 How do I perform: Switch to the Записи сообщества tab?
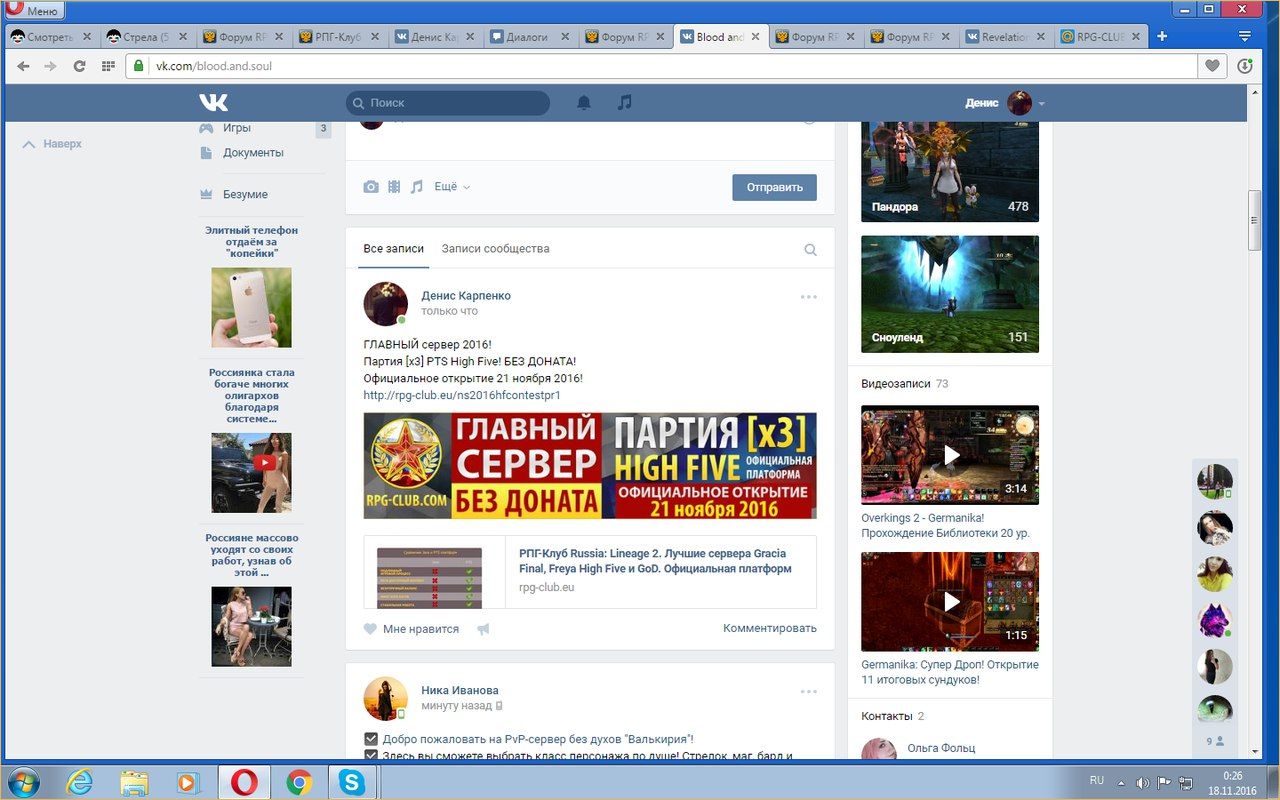tap(495, 249)
